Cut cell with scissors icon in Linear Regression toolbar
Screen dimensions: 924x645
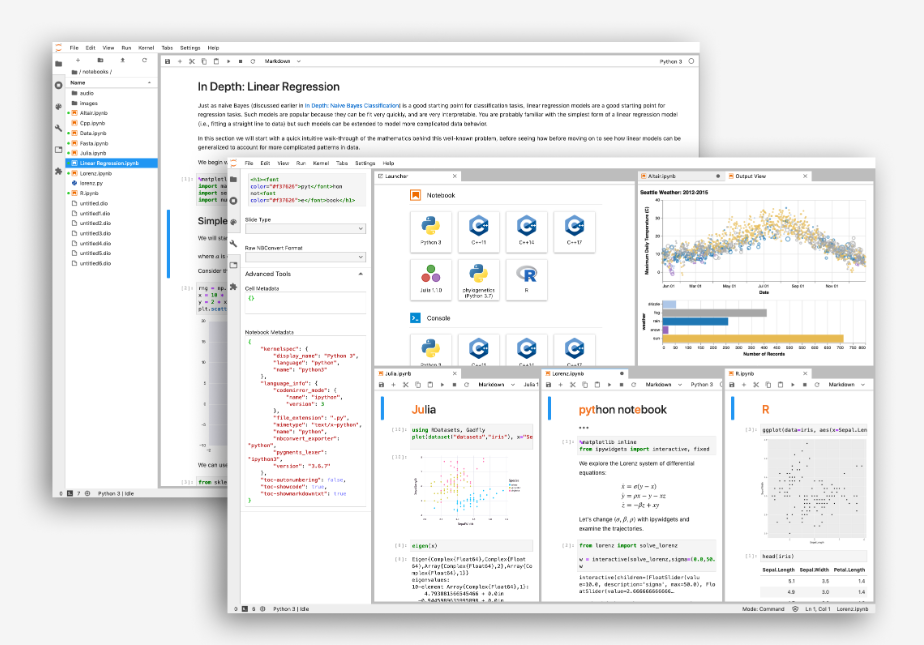pyautogui.click(x=192, y=61)
